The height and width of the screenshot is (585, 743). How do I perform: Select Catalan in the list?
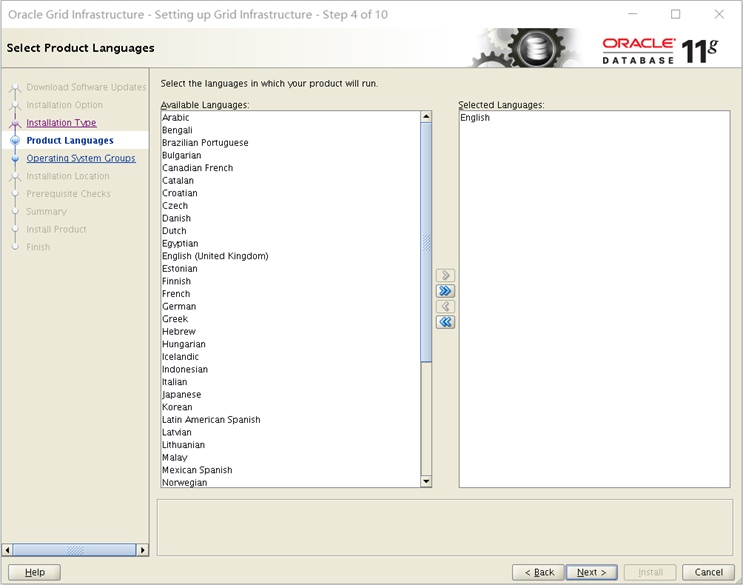point(290,180)
